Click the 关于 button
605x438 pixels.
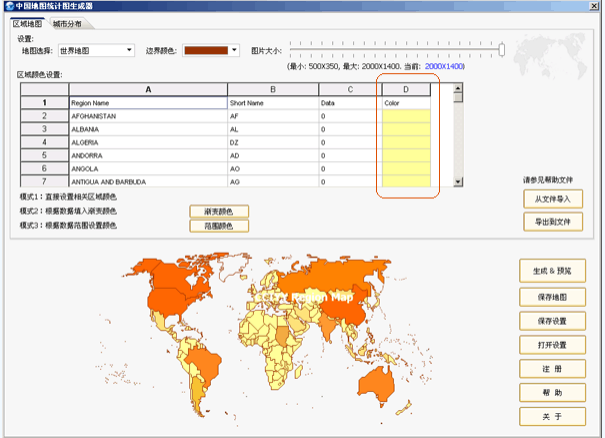[x=552, y=417]
